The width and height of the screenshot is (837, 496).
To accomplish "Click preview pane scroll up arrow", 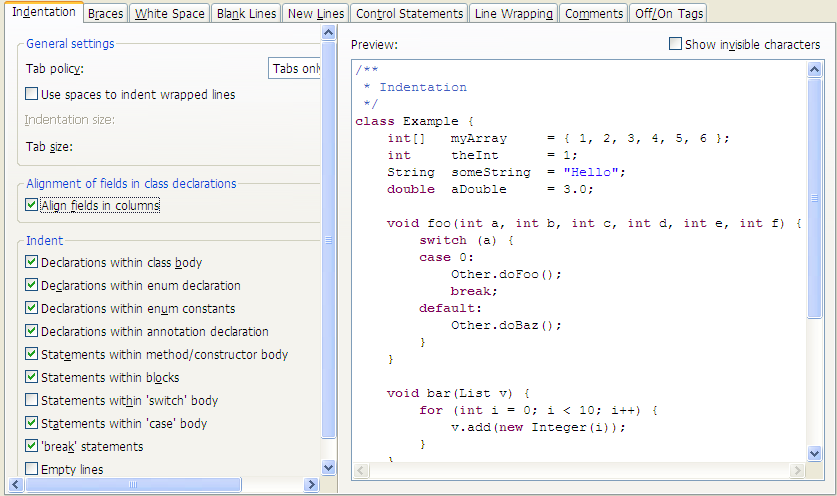I will pos(814,69).
